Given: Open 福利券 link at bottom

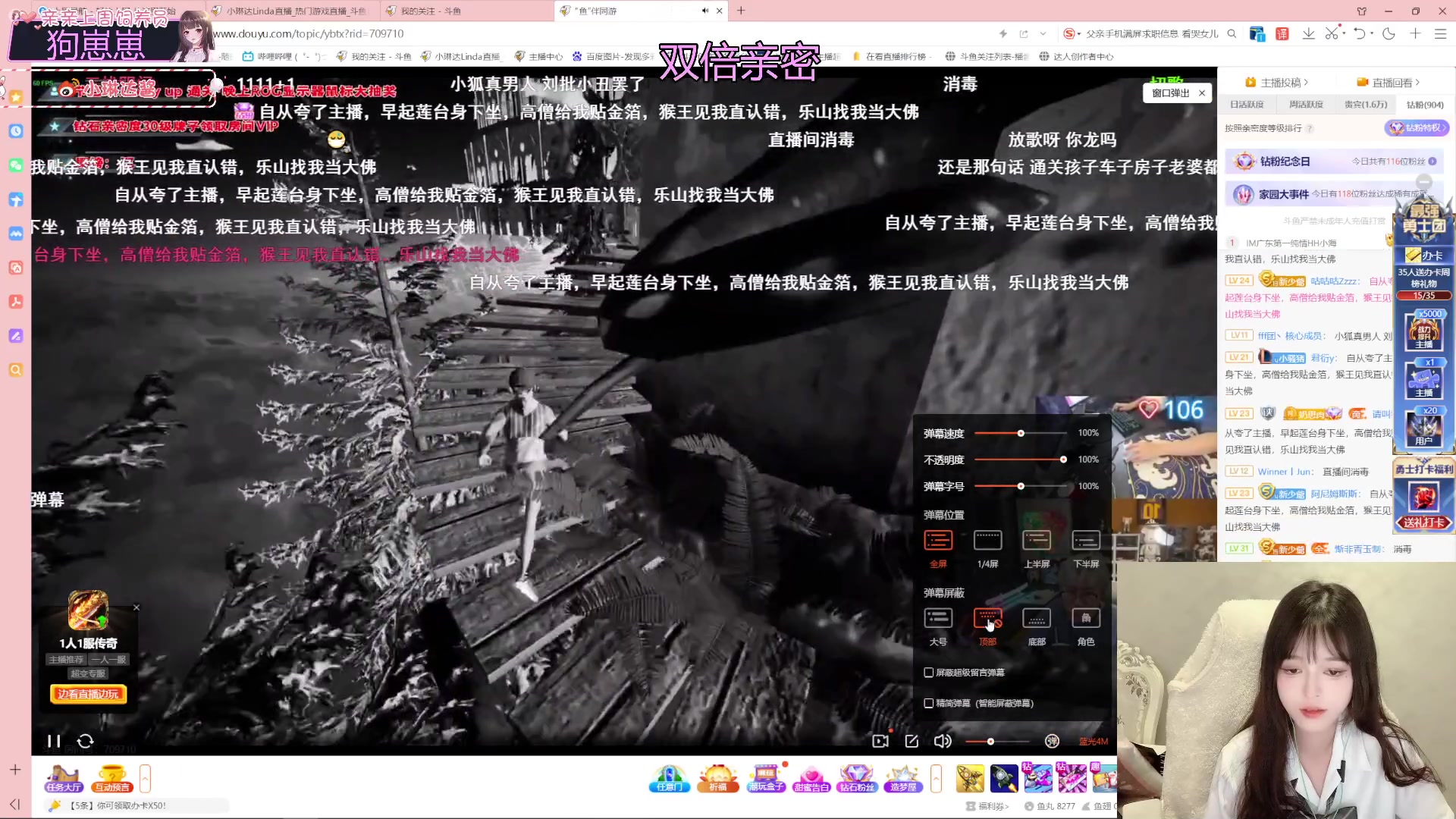Looking at the screenshot, I should [987, 806].
